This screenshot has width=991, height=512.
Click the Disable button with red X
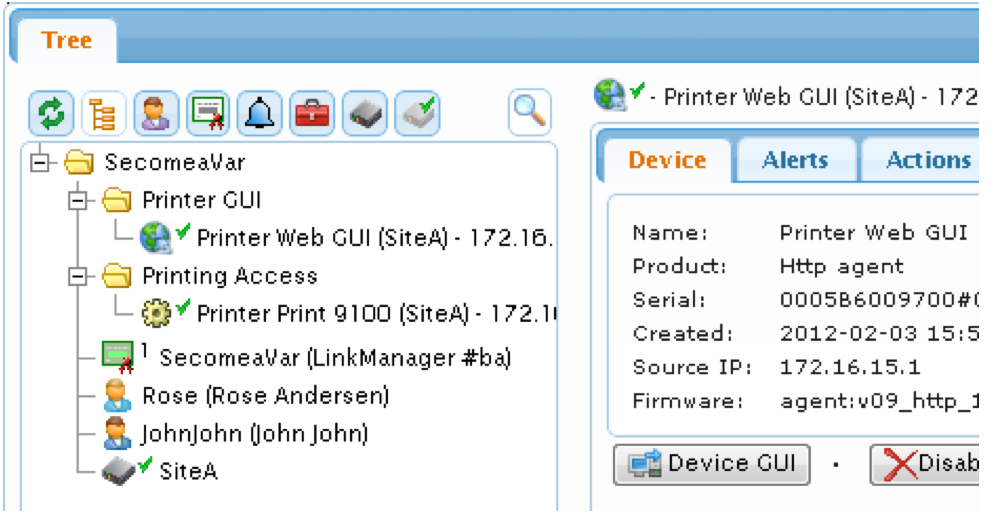tap(927, 465)
